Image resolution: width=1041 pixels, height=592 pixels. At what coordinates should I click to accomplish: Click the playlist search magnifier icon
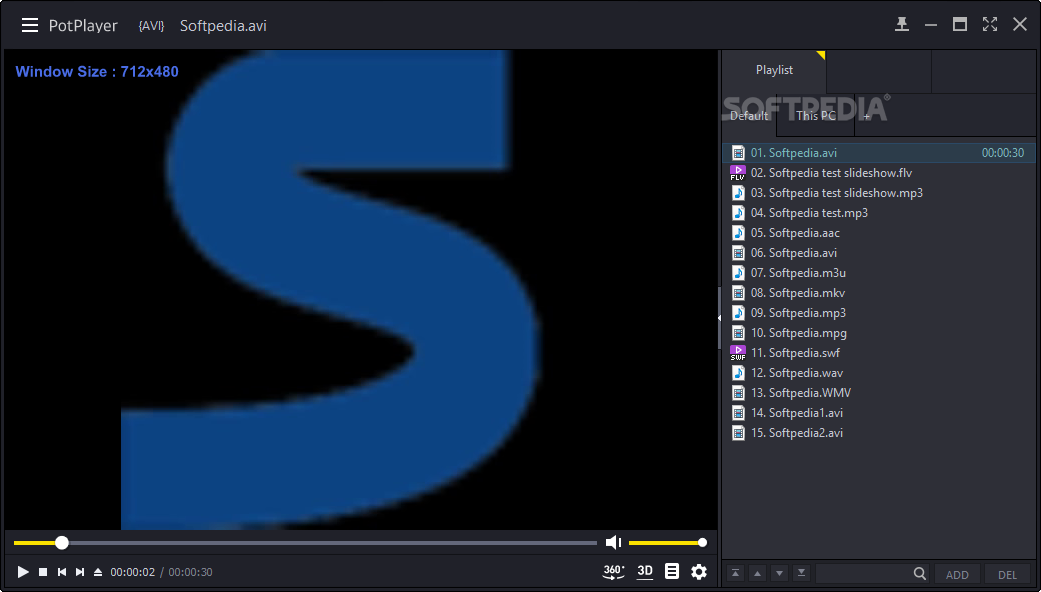coord(920,573)
